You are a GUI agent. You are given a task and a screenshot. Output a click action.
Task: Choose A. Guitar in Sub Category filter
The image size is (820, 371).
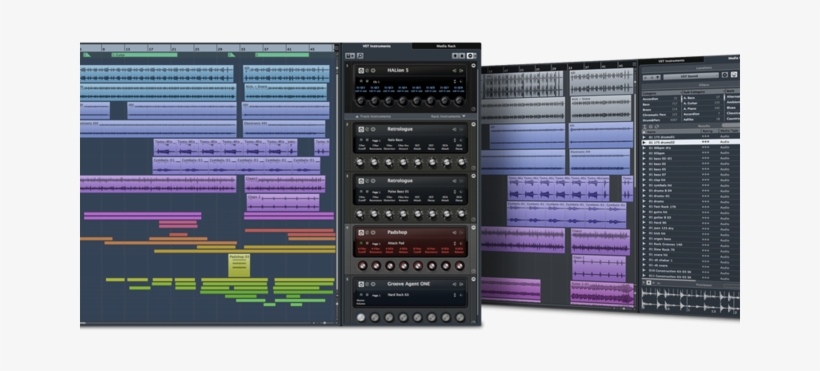pos(702,103)
